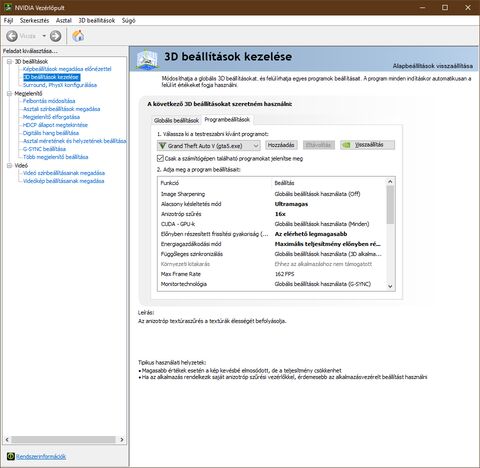Open Videó színbeállításainak megadása
This screenshot has width=480, height=468.
click(x=64, y=173)
